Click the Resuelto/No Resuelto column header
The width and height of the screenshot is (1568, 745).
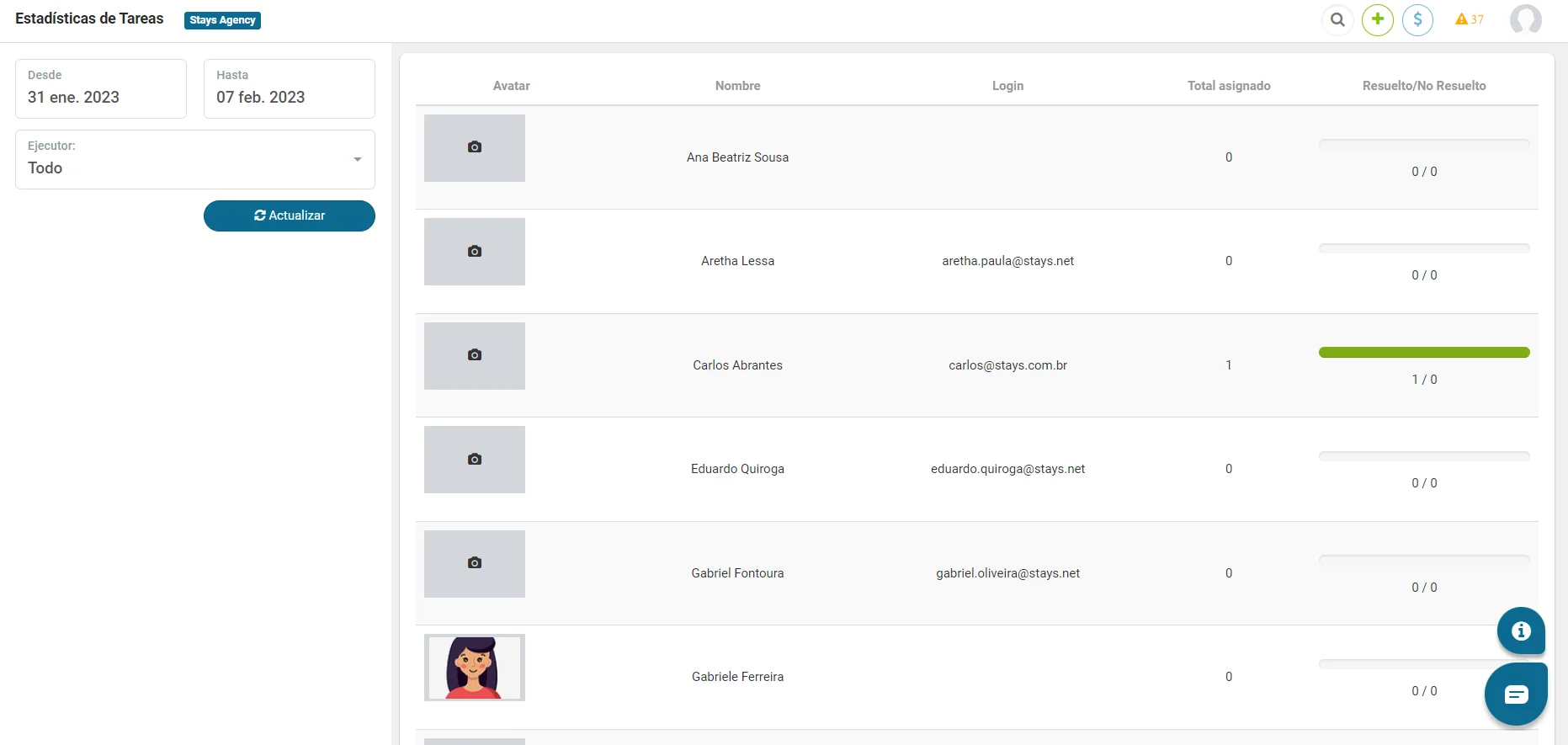[1424, 86]
